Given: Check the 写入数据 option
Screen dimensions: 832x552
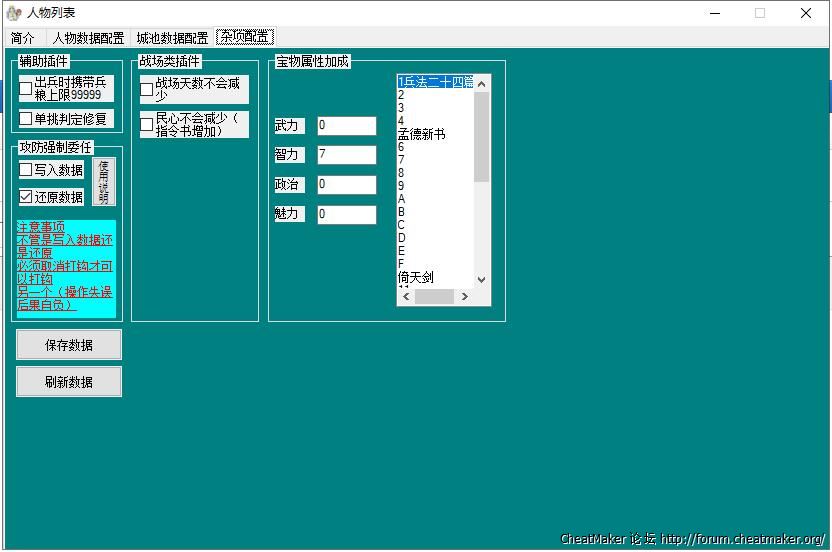Looking at the screenshot, I should coord(26,170).
